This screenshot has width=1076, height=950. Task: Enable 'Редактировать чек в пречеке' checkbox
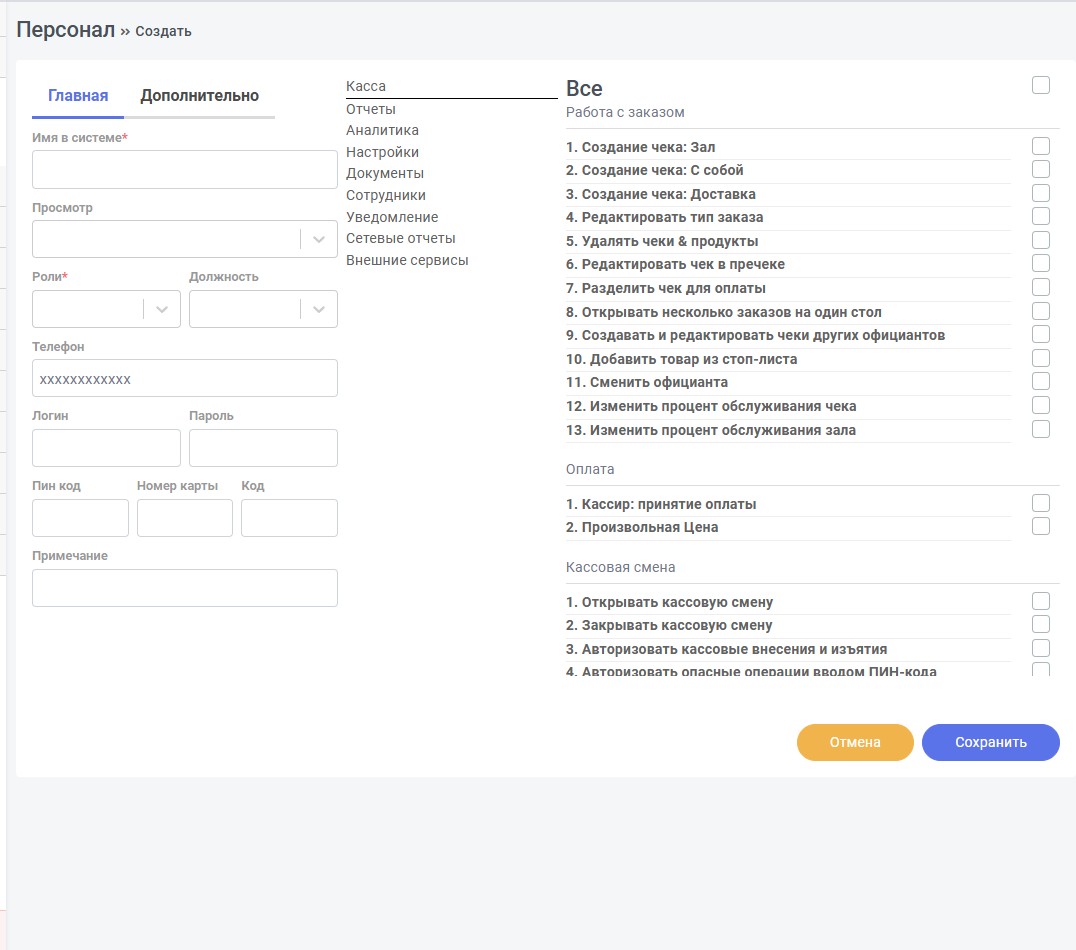(x=1040, y=264)
